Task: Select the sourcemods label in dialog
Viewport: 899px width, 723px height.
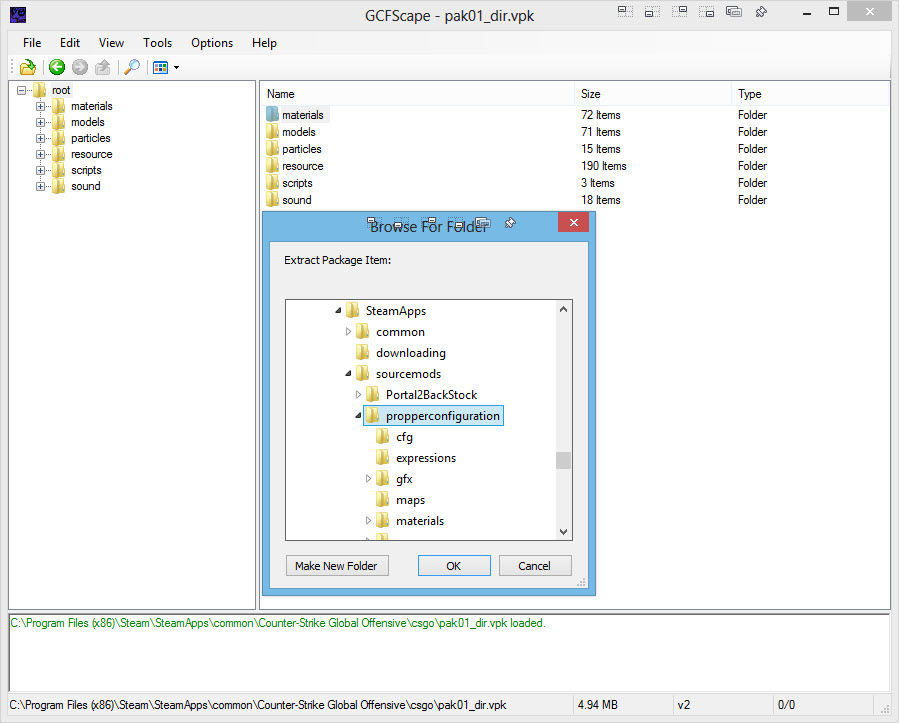Action: pyautogui.click(x=408, y=374)
